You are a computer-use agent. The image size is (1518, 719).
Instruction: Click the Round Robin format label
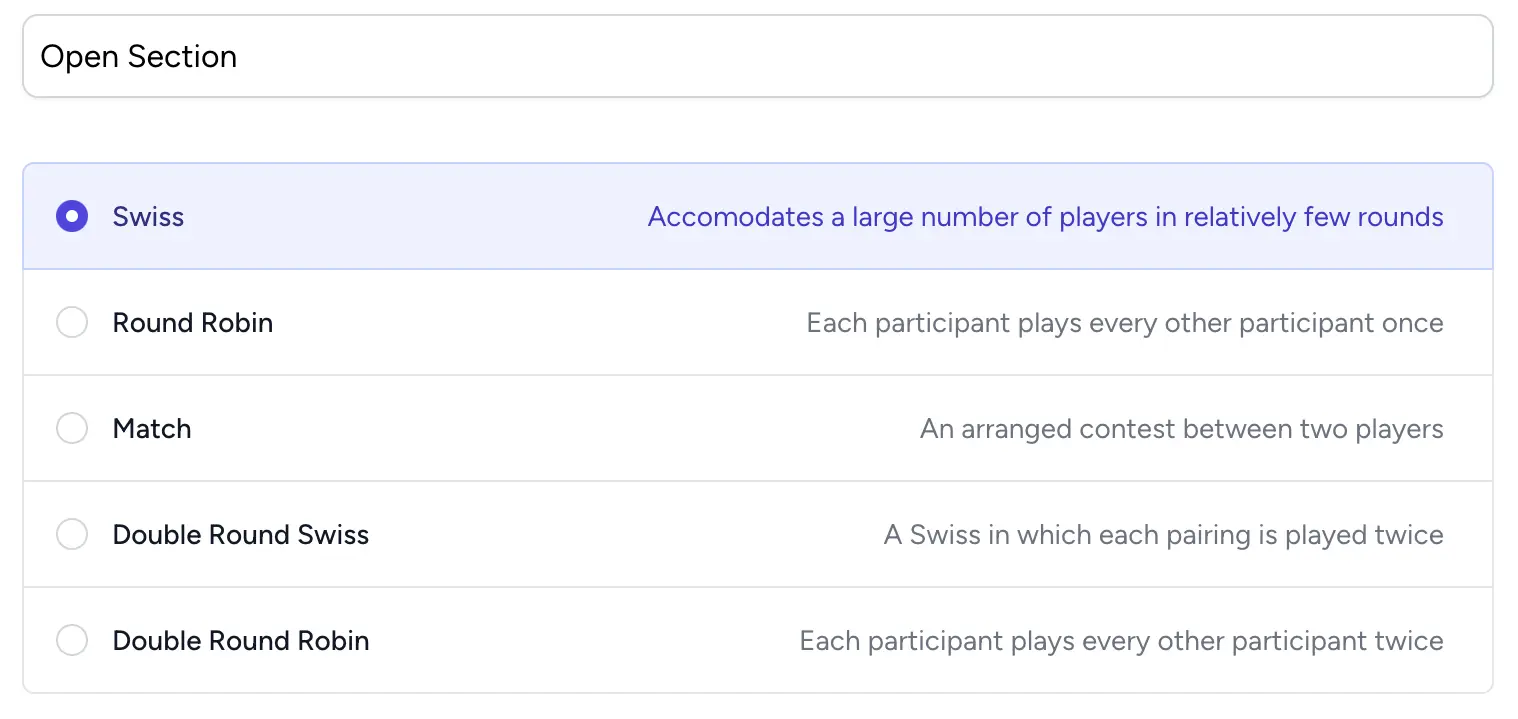[x=193, y=323]
